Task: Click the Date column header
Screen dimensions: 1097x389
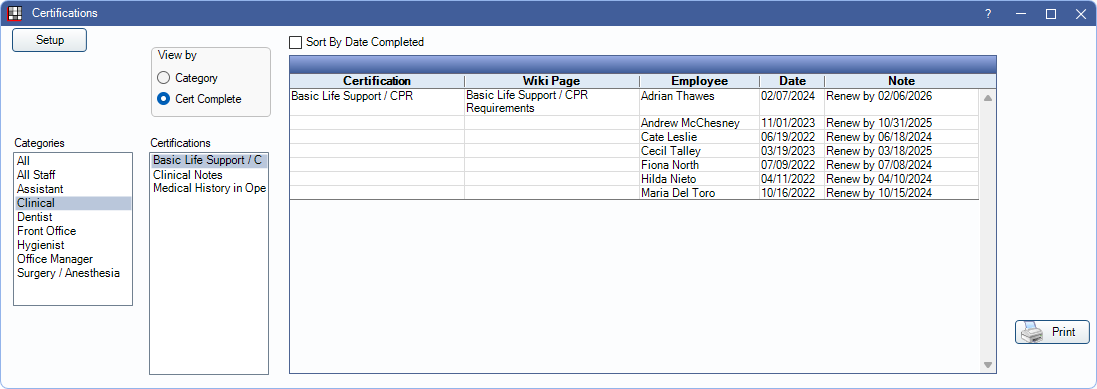Action: [x=792, y=81]
